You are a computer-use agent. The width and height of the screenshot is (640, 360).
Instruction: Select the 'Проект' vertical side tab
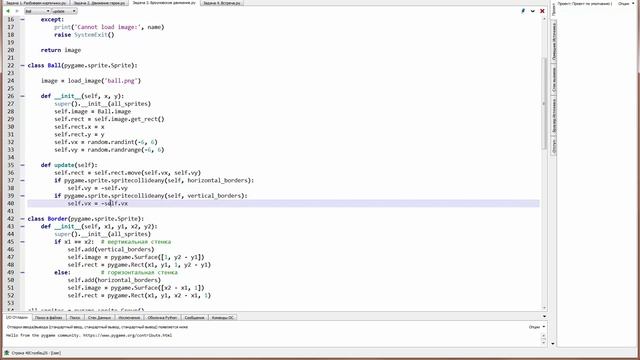(x=553, y=9)
